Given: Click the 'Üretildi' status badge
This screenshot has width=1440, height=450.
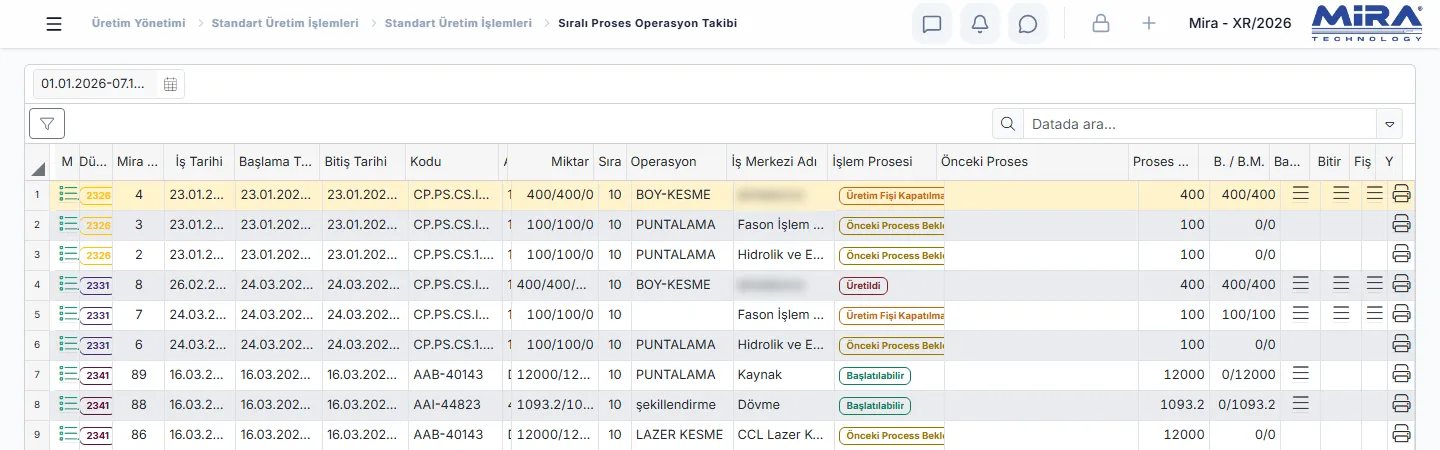Looking at the screenshot, I should 863,285.
